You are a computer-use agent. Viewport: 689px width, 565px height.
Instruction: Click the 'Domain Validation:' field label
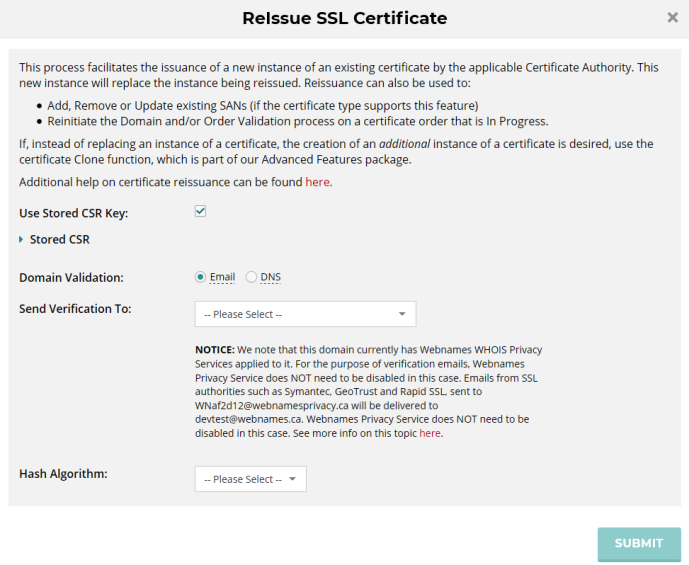[71, 277]
